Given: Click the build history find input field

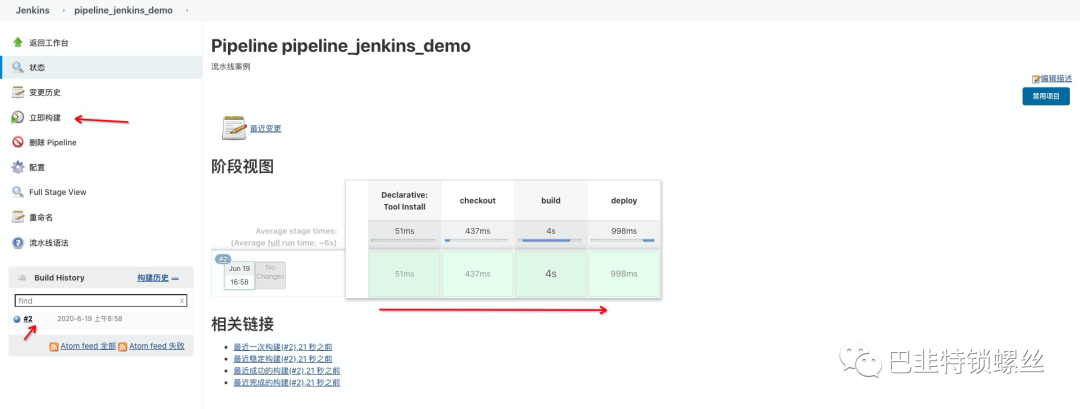Looking at the screenshot, I should [x=101, y=301].
